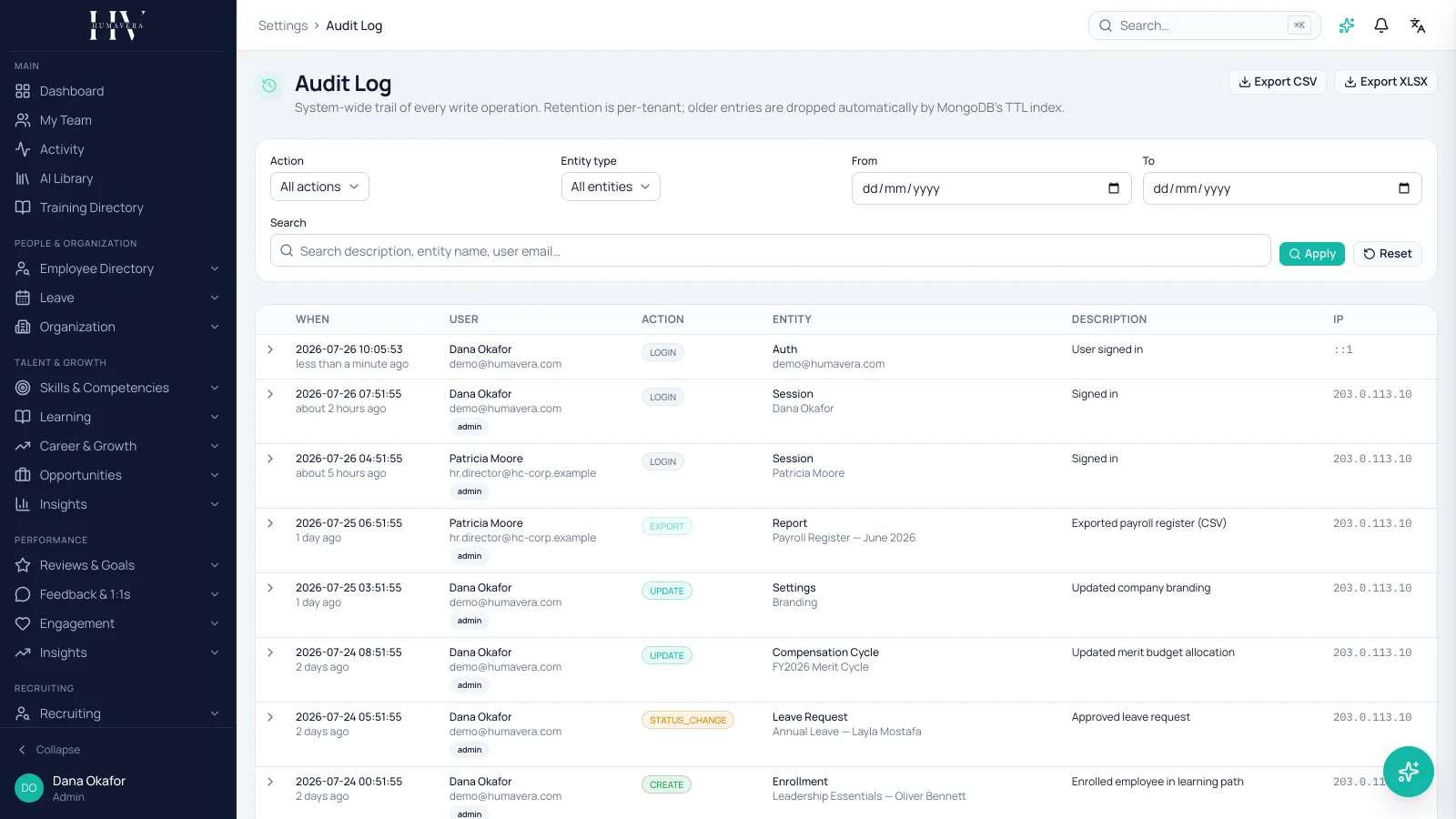Click the EXPORT action badge

coord(667,526)
